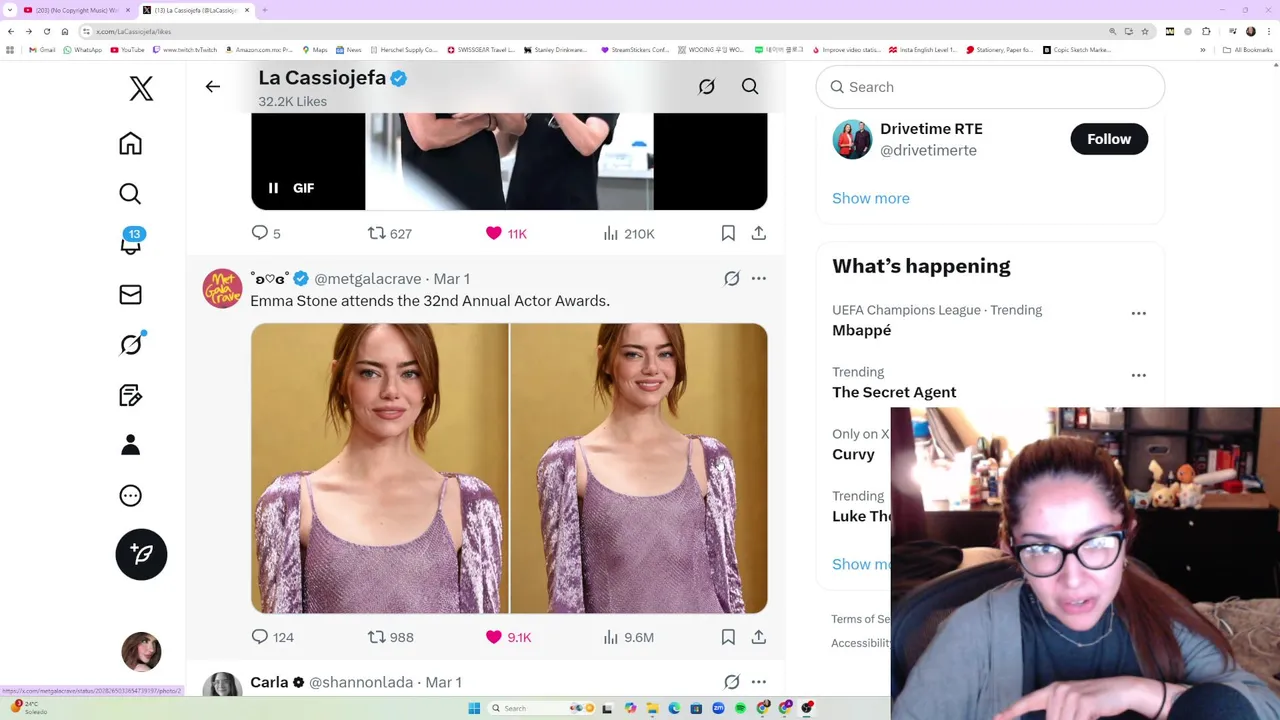Viewport: 1280px width, 720px height.
Task: Bookmark the Emma Stone post
Action: click(728, 637)
